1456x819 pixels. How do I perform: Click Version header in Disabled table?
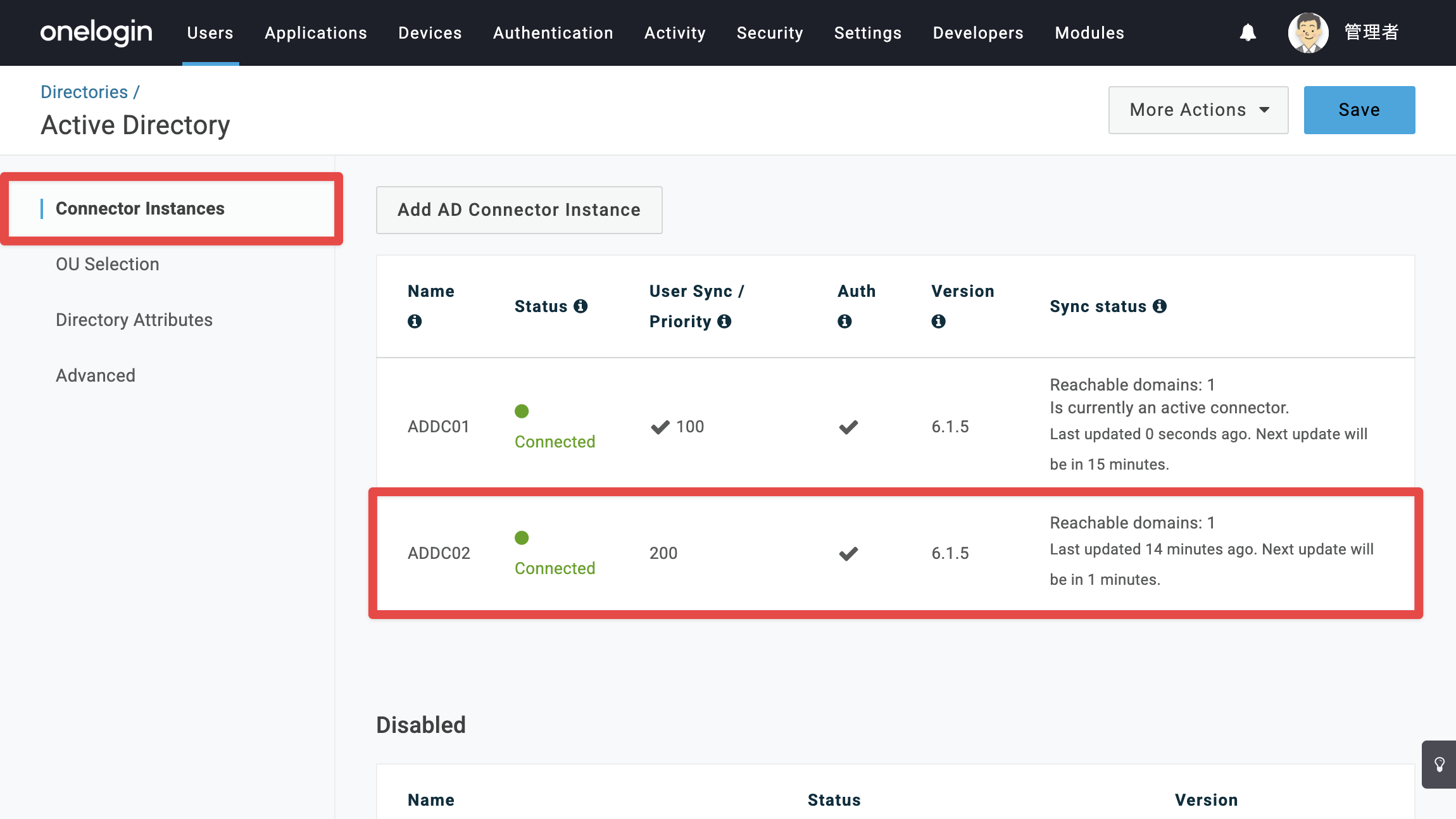1207,801
